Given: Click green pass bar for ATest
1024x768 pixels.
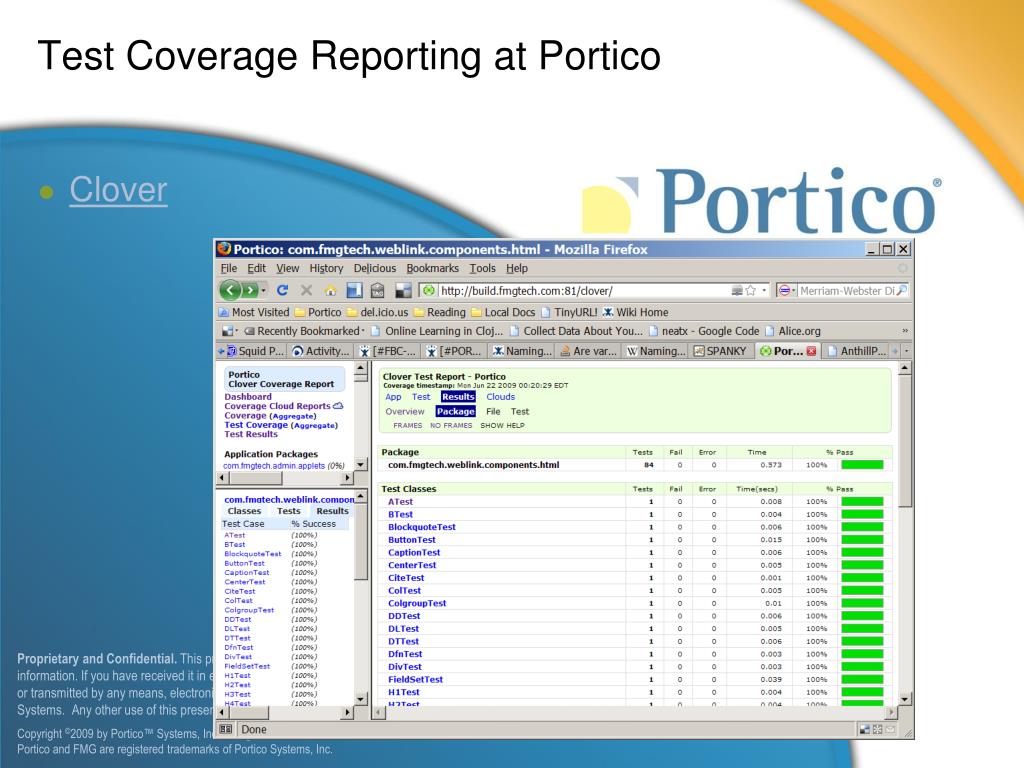Looking at the screenshot, I should pos(862,502).
